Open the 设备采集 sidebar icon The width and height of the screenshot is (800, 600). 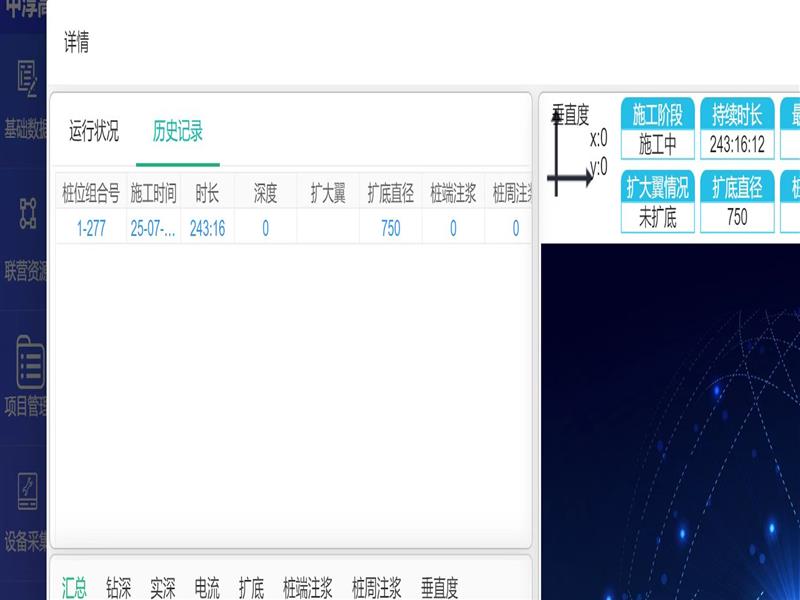[28, 494]
